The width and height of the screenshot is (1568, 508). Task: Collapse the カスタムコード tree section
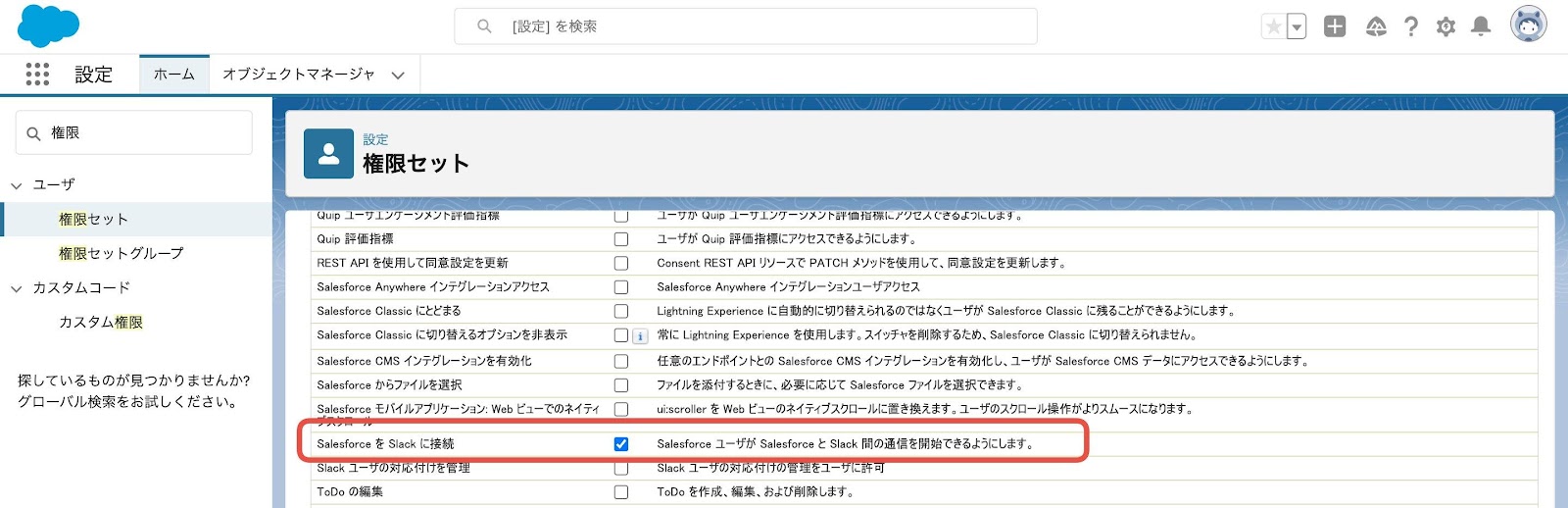point(17,288)
